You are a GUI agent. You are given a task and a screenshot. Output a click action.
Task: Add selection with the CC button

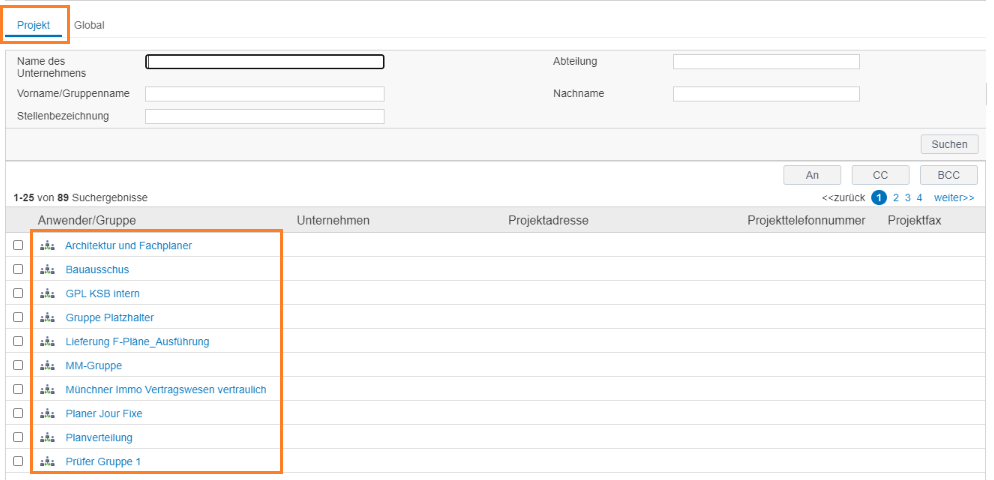tap(881, 175)
